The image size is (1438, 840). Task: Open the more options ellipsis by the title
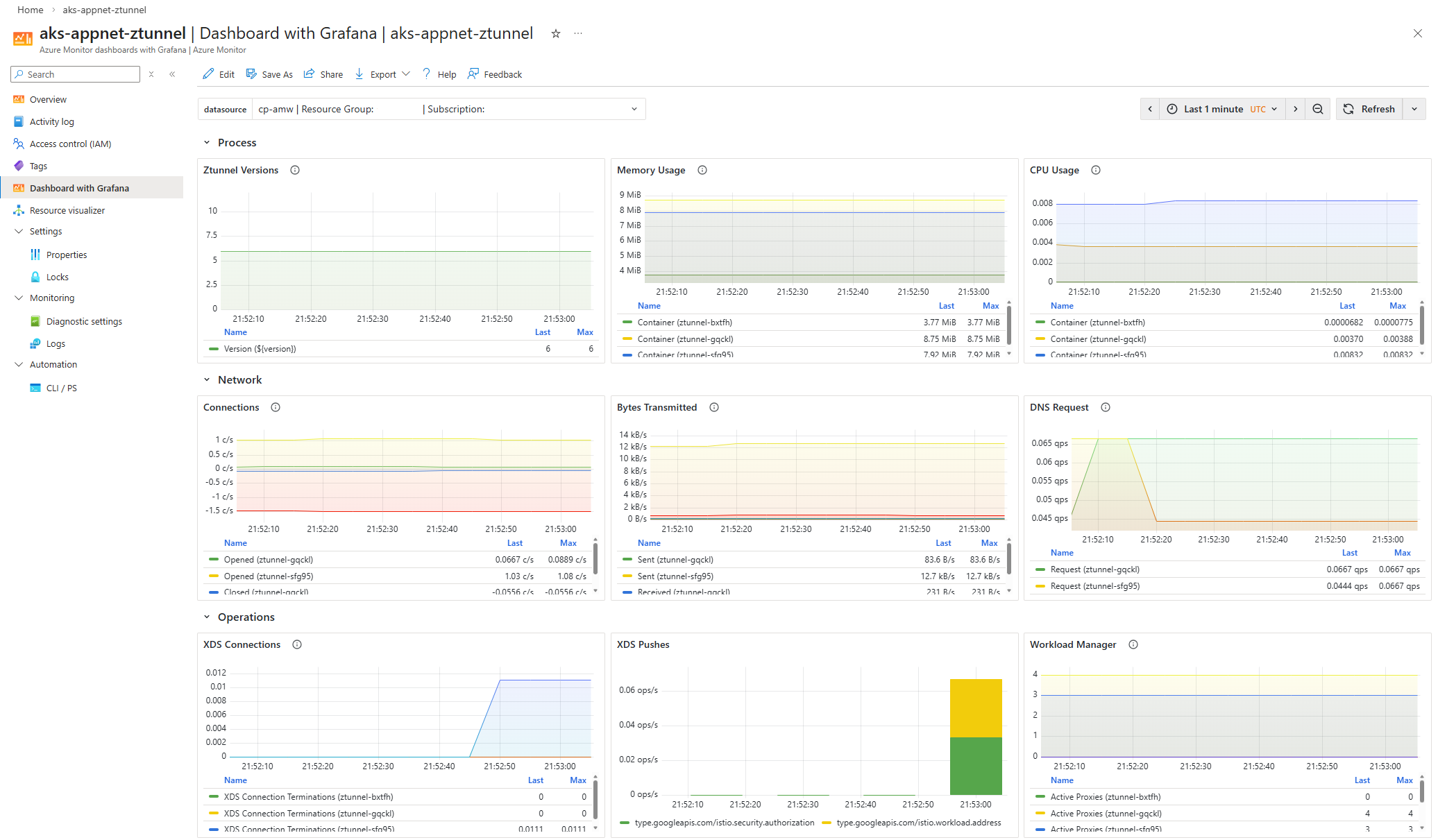click(x=578, y=34)
